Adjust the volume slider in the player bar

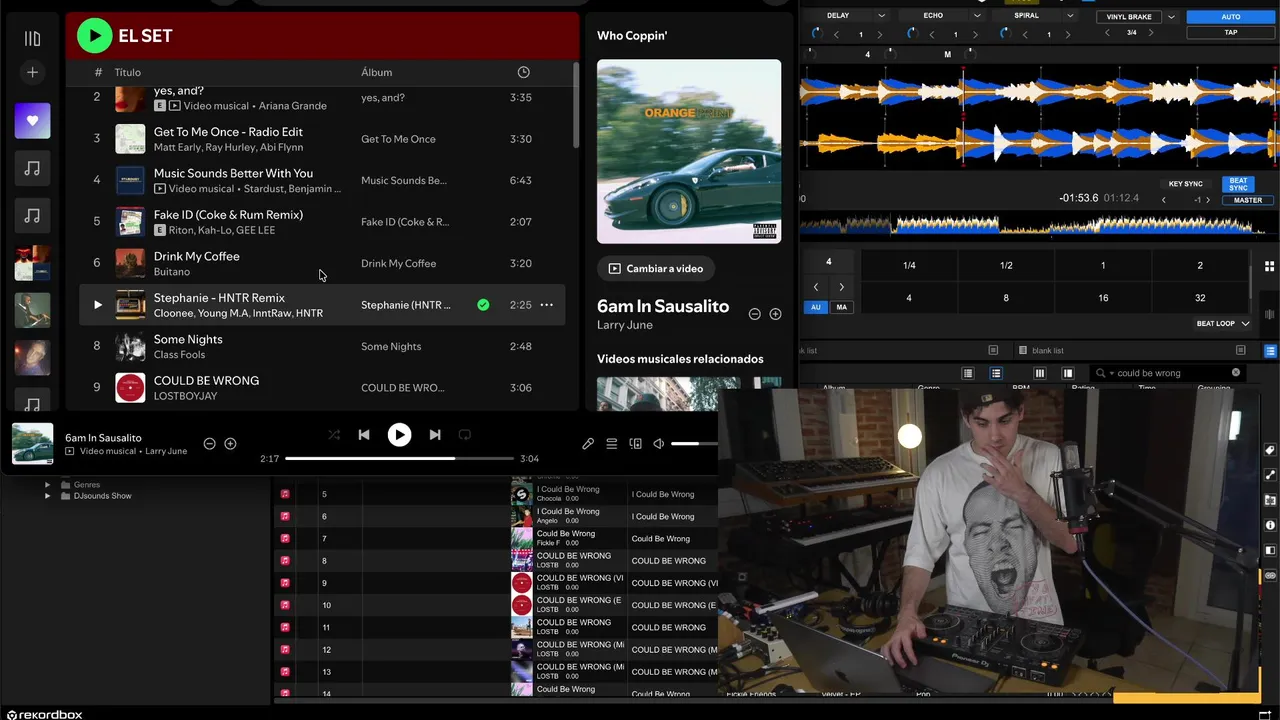694,443
